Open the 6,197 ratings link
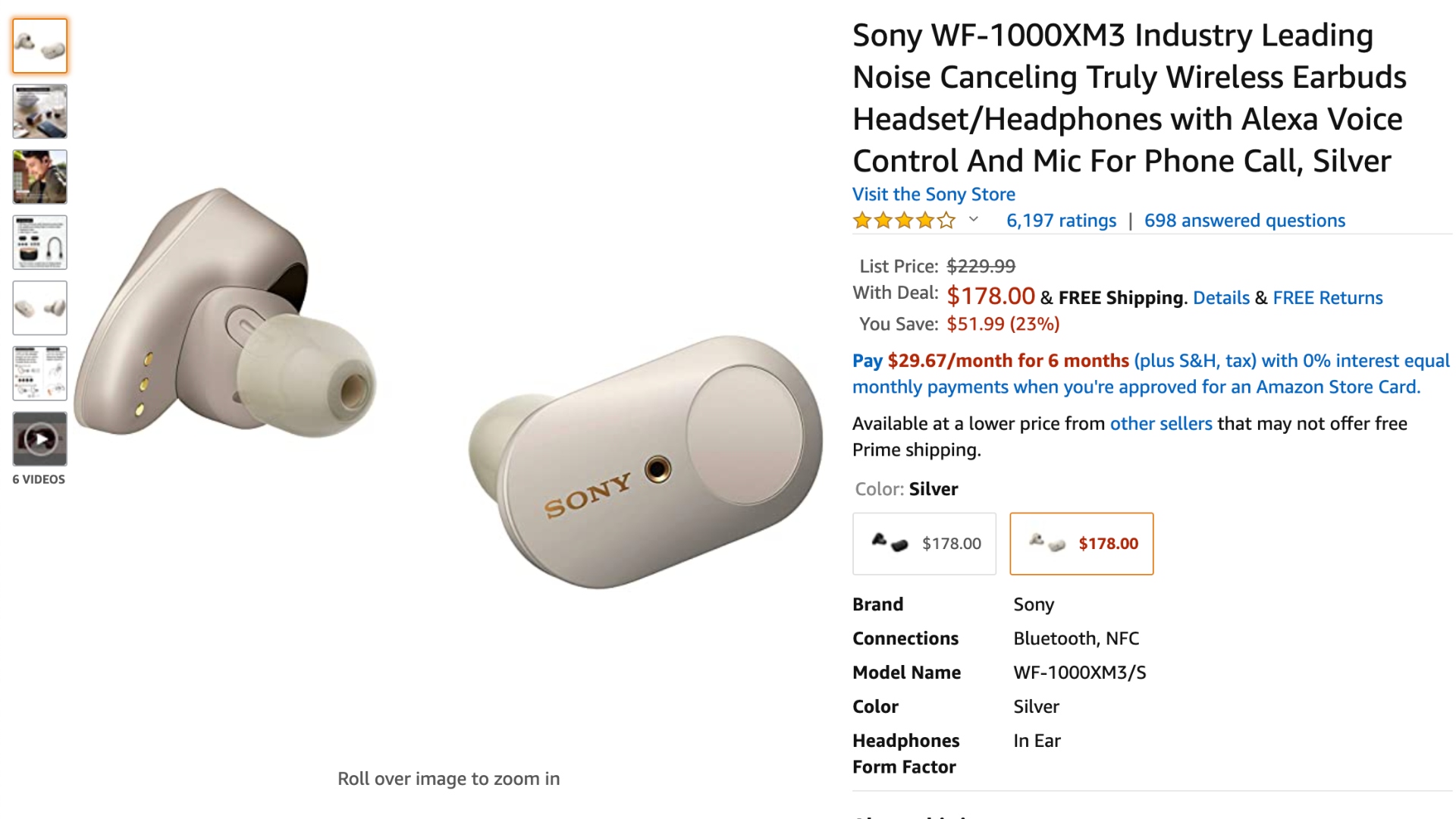This screenshot has height=819, width=1456. (x=1061, y=221)
